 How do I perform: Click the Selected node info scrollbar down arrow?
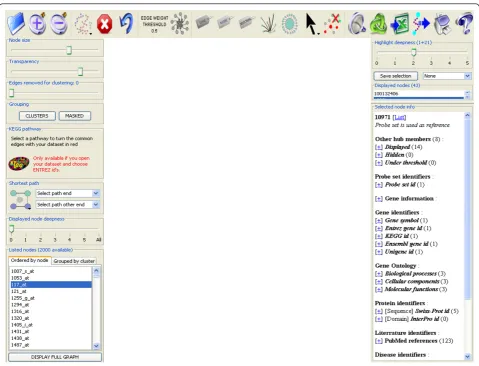[x=467, y=356]
